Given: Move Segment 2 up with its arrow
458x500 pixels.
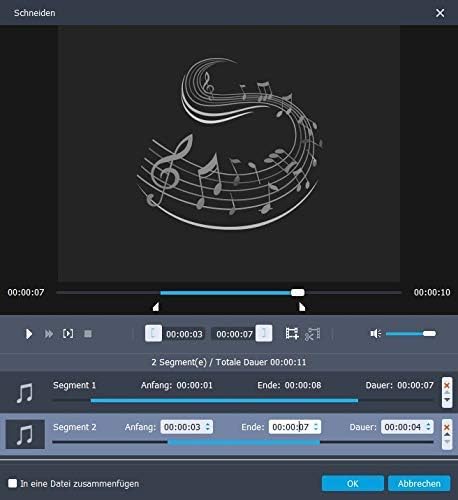Looking at the screenshot, I should (x=447, y=435).
